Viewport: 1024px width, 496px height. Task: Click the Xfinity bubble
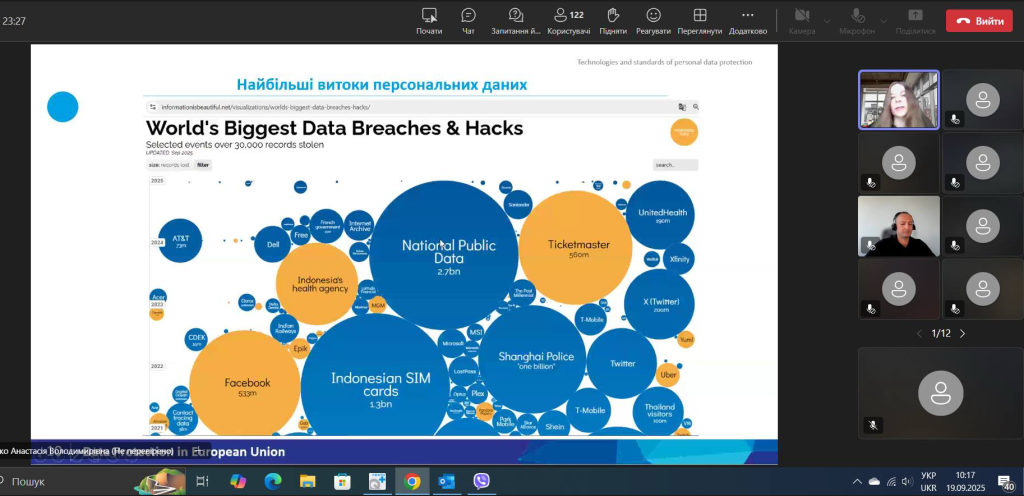pos(679,258)
